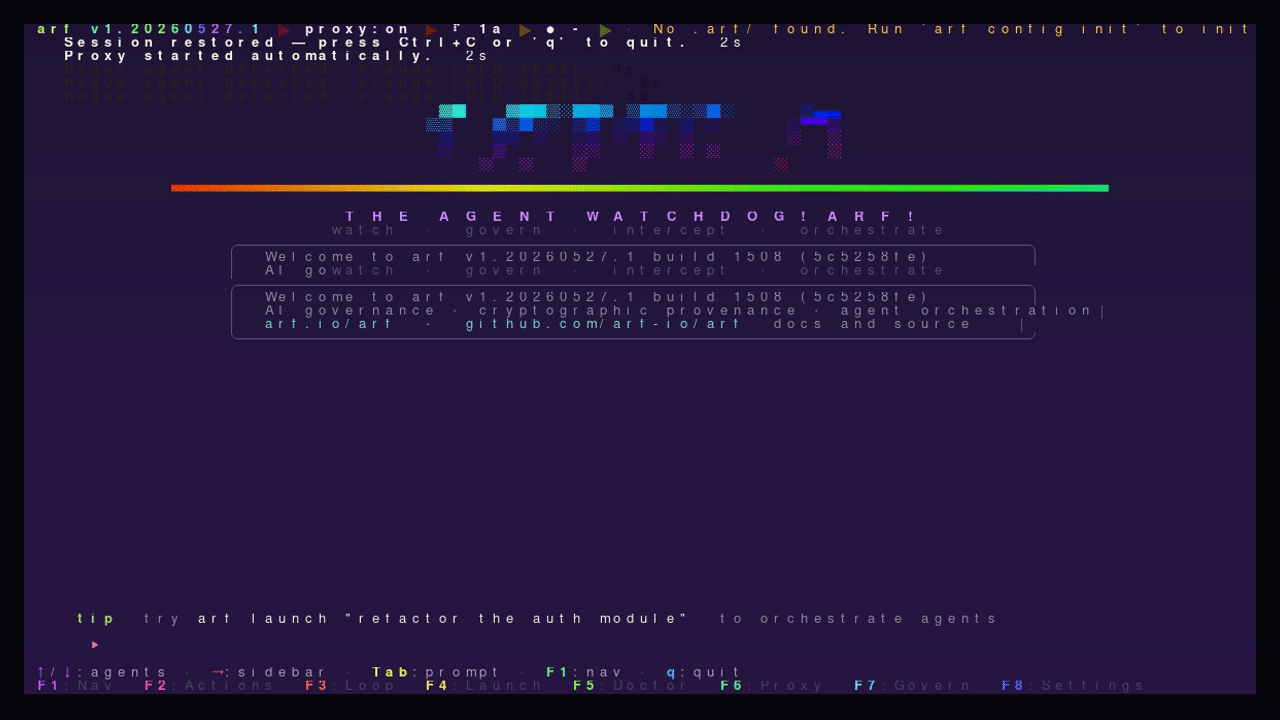
Task: Open the F2 Actions menu
Action: click(x=209, y=686)
